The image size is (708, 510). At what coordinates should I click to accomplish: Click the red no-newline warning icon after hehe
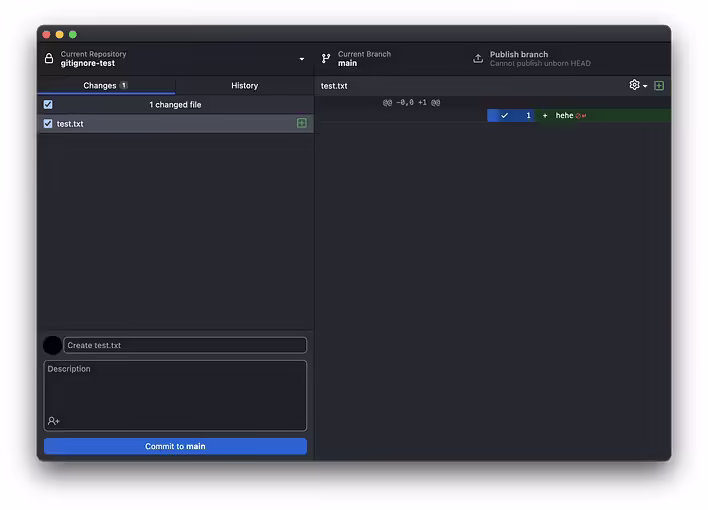point(580,116)
